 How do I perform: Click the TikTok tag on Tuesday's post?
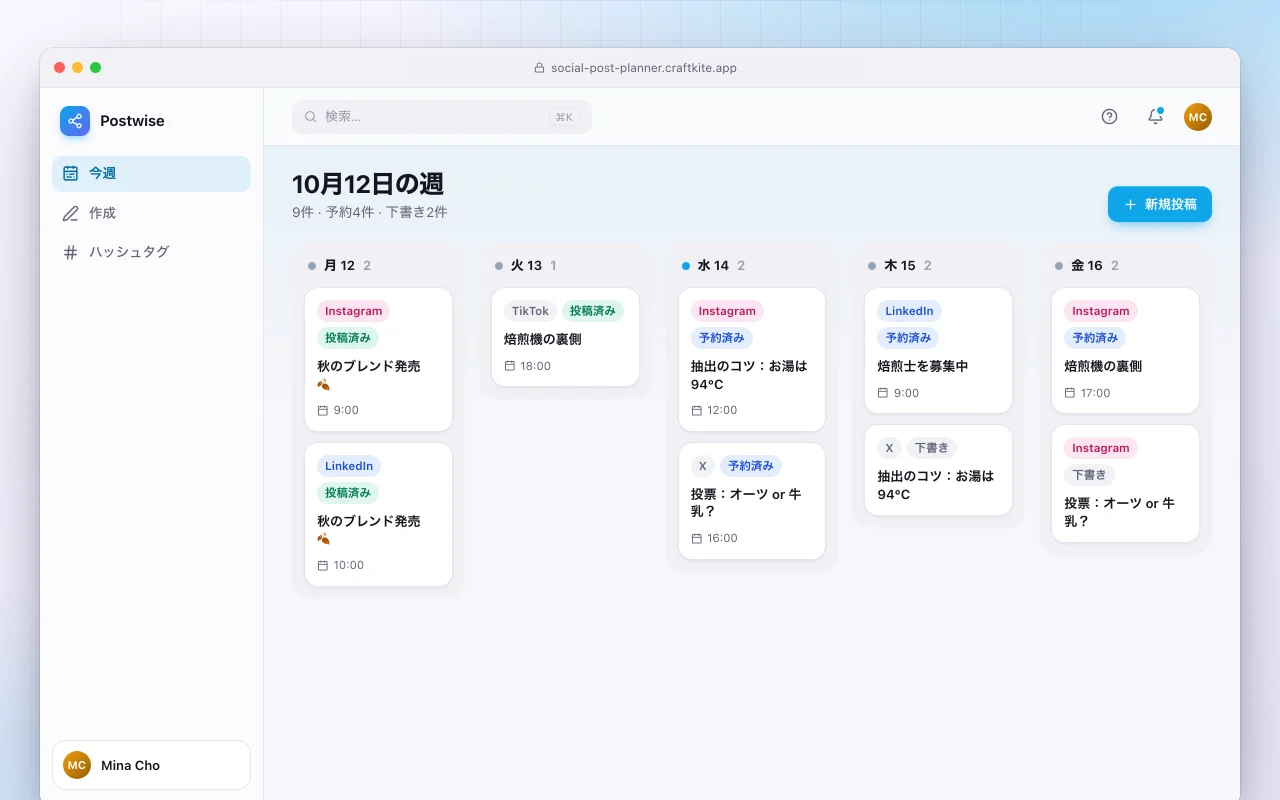click(x=530, y=311)
